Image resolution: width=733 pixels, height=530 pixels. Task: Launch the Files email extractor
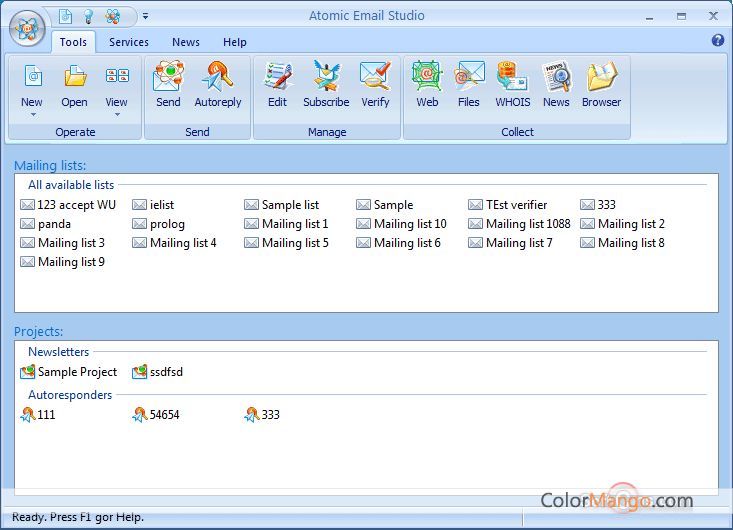pos(469,84)
